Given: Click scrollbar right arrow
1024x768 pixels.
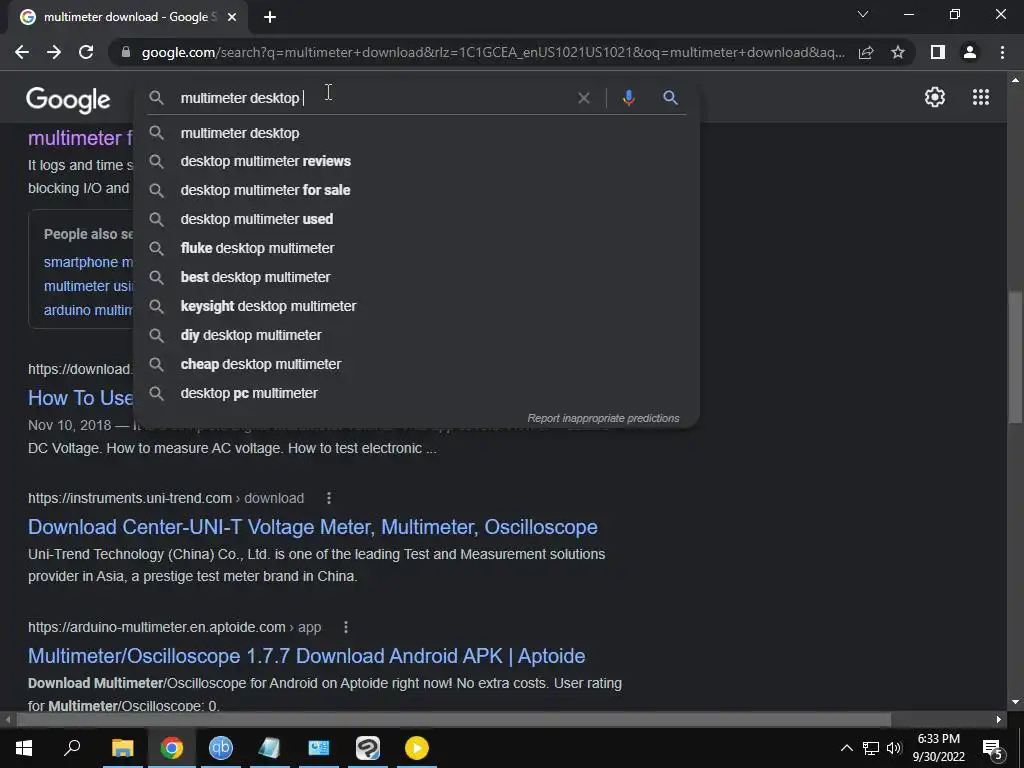Looking at the screenshot, I should click(x=999, y=720).
